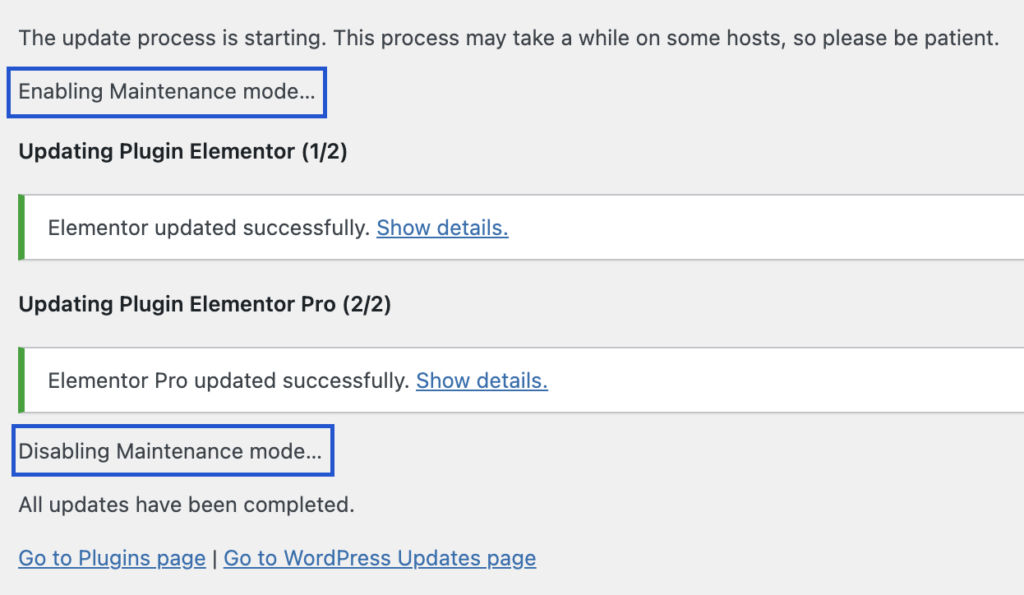Click green success bar of Elementor notice
Viewport: 1024px width, 595px height.
coord(22,227)
